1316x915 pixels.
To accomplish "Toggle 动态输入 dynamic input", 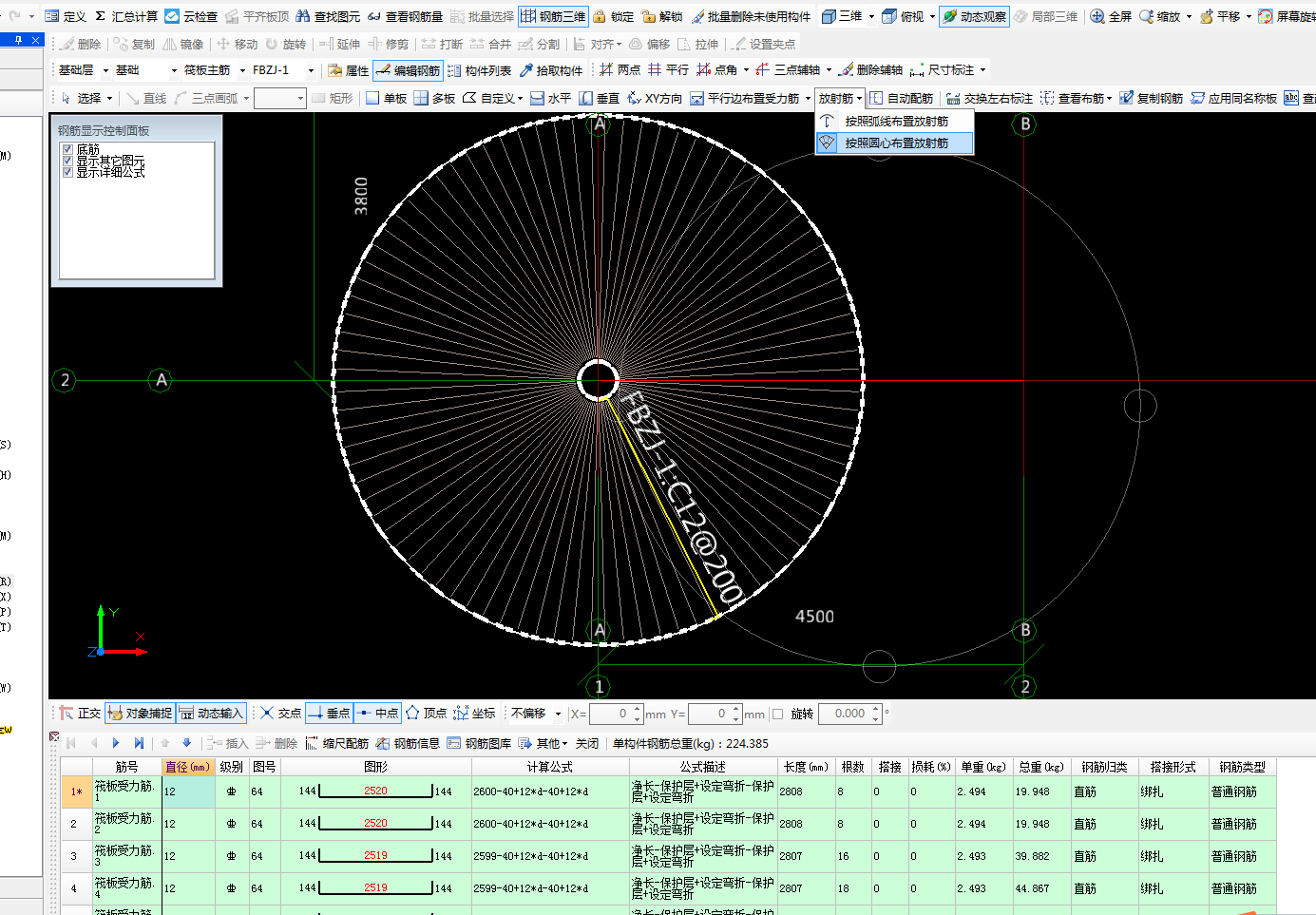I will click(x=212, y=713).
